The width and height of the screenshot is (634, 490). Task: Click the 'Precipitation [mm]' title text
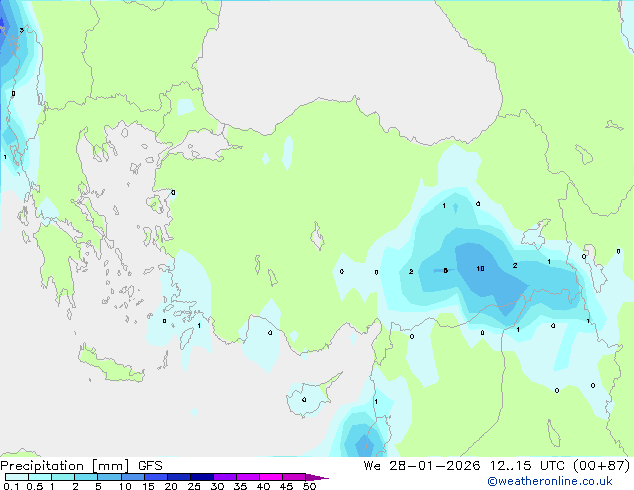click(x=65, y=466)
